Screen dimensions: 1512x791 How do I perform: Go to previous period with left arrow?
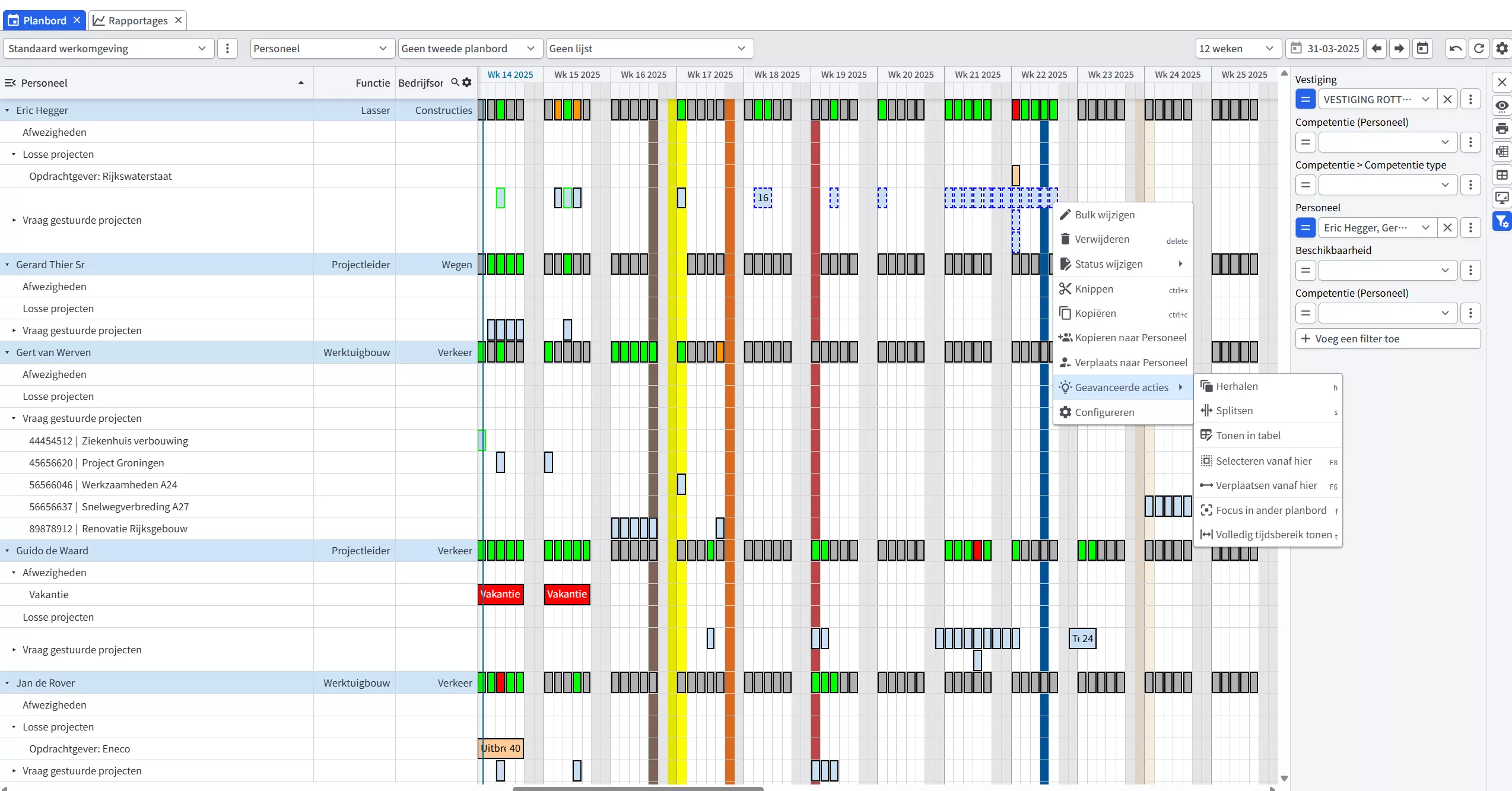click(x=1376, y=49)
